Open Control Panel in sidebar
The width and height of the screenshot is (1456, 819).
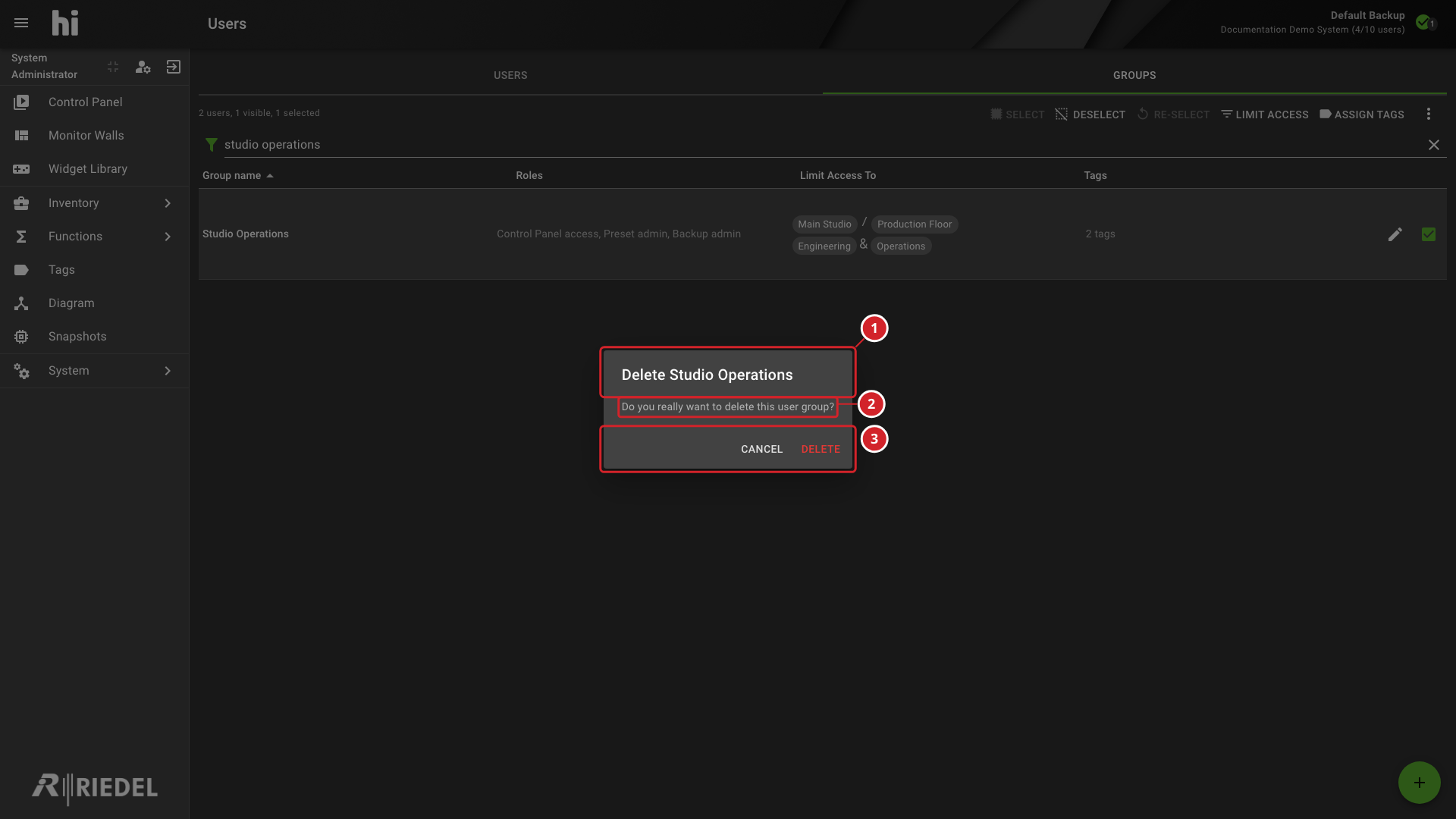pyautogui.click(x=94, y=102)
